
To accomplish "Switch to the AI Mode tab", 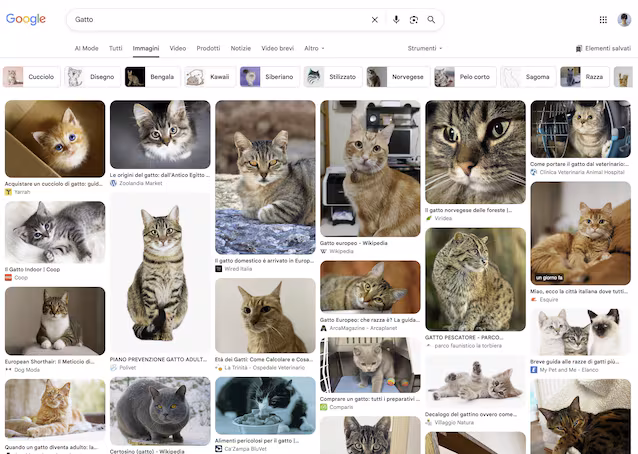I will click(87, 48).
